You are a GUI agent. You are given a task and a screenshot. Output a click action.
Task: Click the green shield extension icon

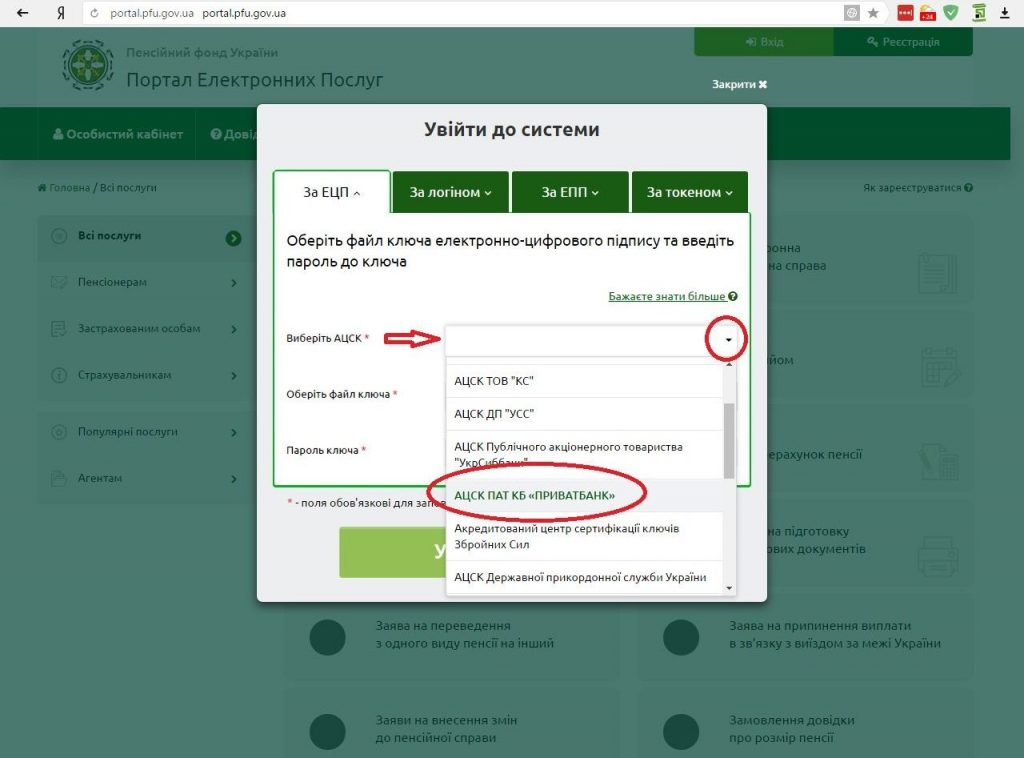(x=951, y=13)
